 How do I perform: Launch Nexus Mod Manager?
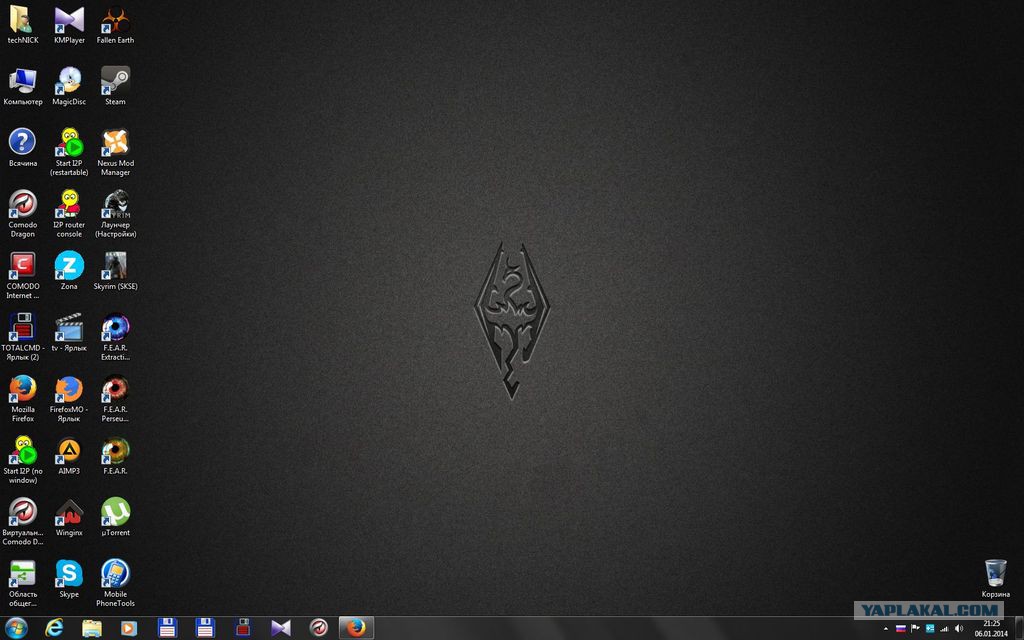[116, 152]
